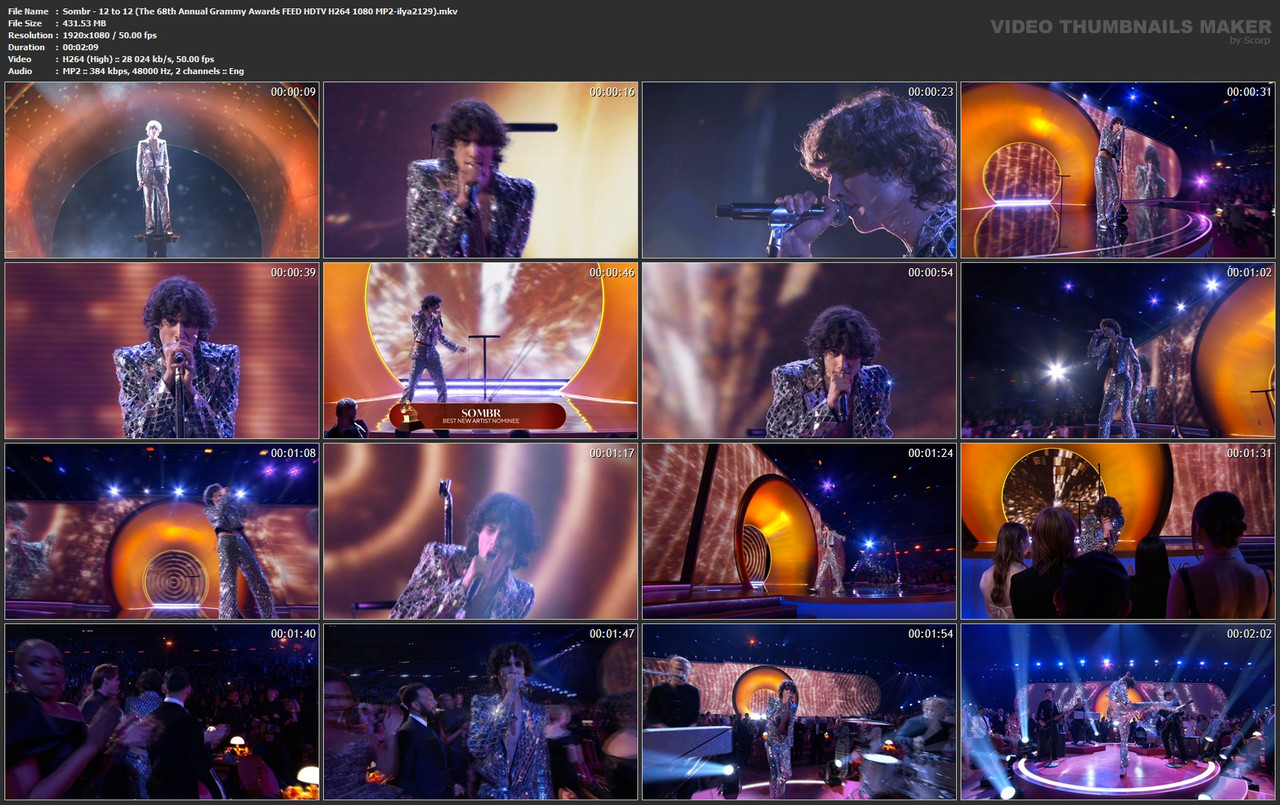Select the frame at 00:01:17
This screenshot has height=805, width=1280.
tap(481, 531)
